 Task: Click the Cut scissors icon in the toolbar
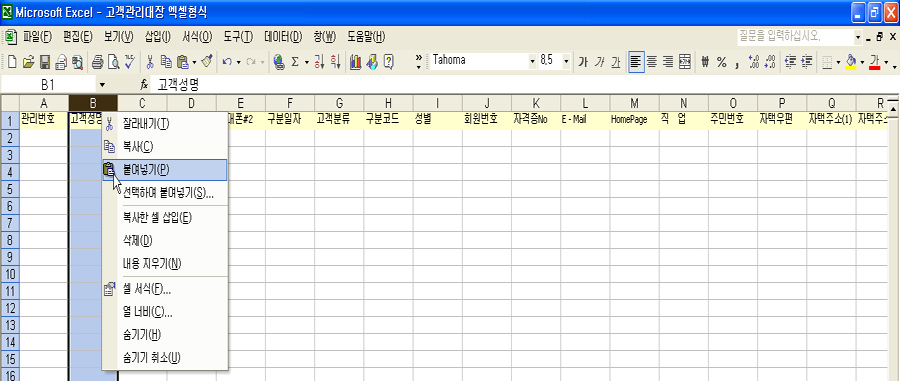coord(150,61)
